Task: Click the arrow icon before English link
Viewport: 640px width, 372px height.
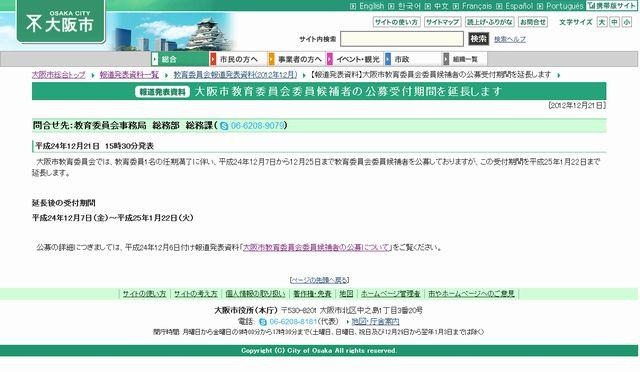Action: 353,6
